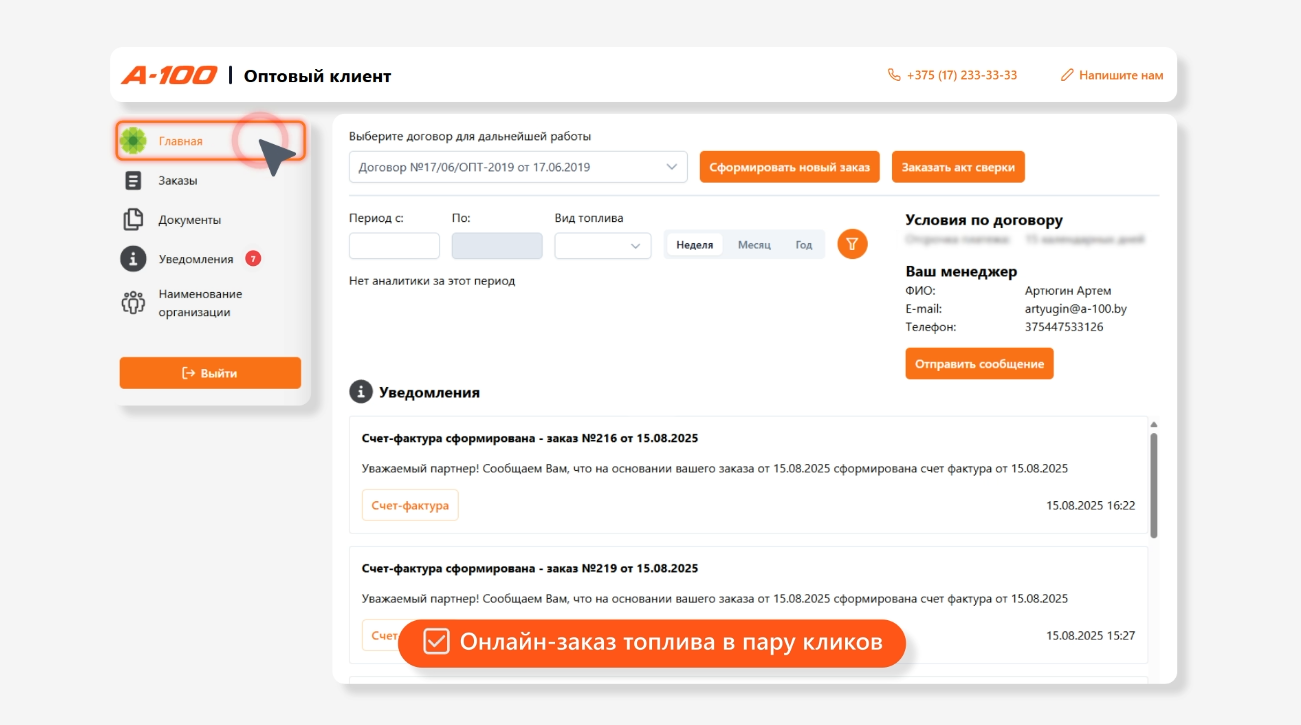
Task: Click the red notification count badge
Action: click(x=253, y=259)
